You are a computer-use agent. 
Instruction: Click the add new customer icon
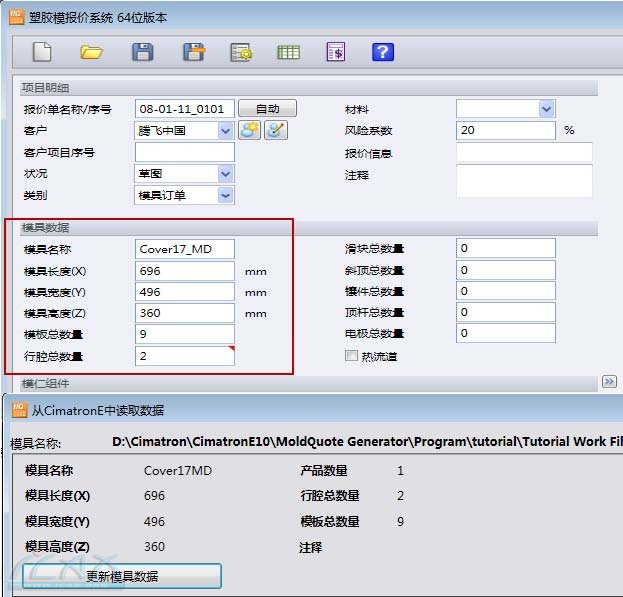pos(250,130)
